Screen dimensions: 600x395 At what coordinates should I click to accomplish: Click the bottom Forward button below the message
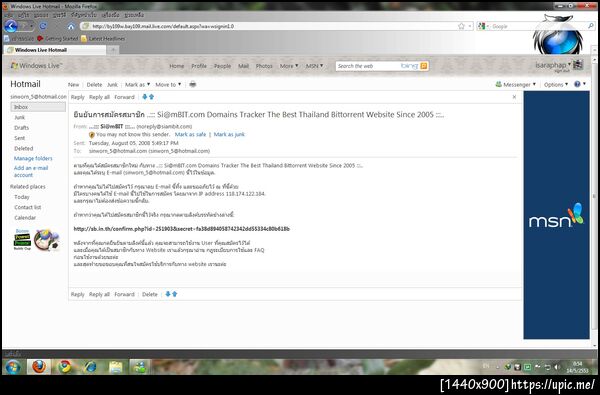click(124, 294)
